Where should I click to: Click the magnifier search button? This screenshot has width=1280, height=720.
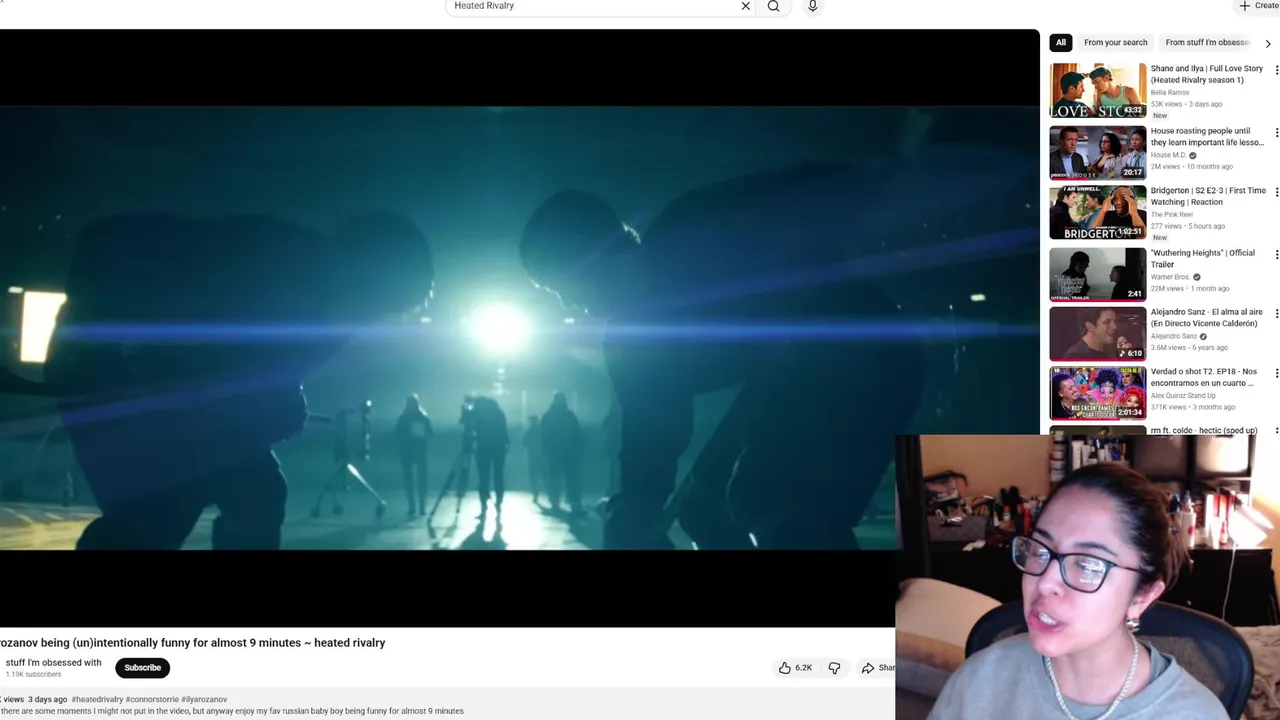tap(773, 6)
